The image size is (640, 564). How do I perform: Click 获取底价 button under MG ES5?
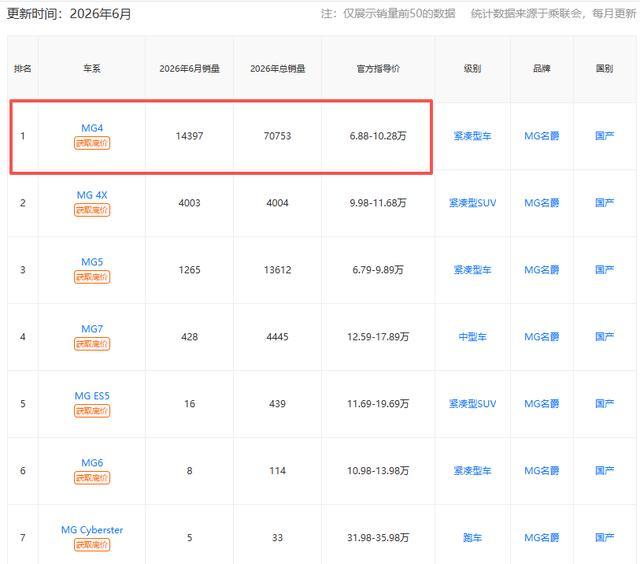[x=92, y=411]
